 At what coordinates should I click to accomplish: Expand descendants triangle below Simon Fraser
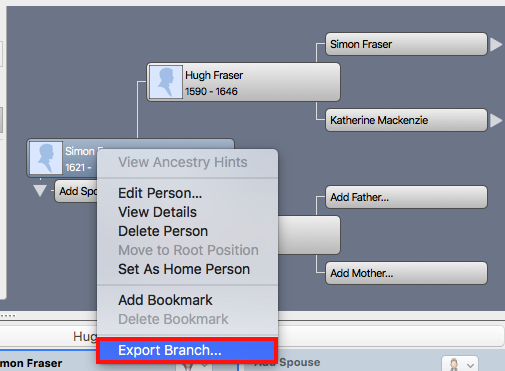[x=40, y=191]
